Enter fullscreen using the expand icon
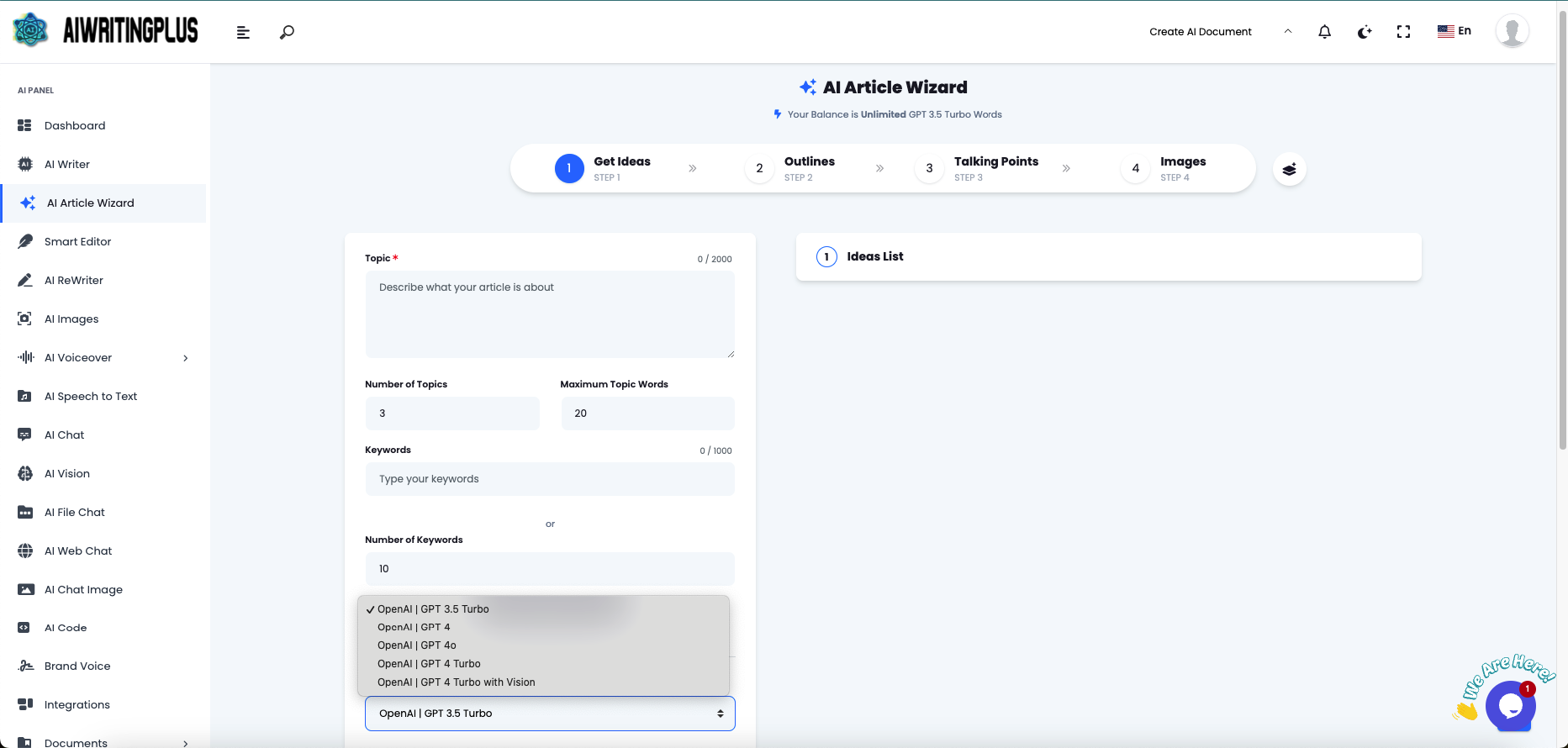The height and width of the screenshot is (748, 1568). coord(1403,32)
